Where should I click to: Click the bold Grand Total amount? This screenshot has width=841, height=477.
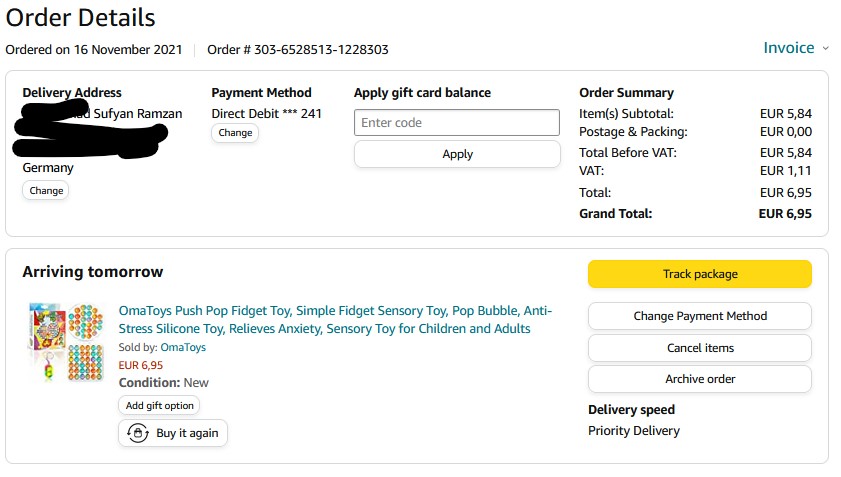point(785,213)
